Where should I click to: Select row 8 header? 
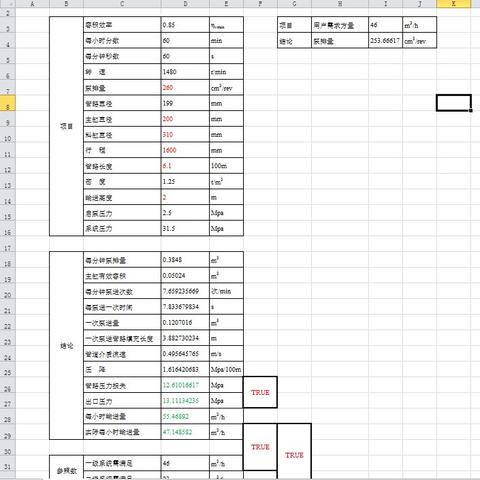(8, 103)
